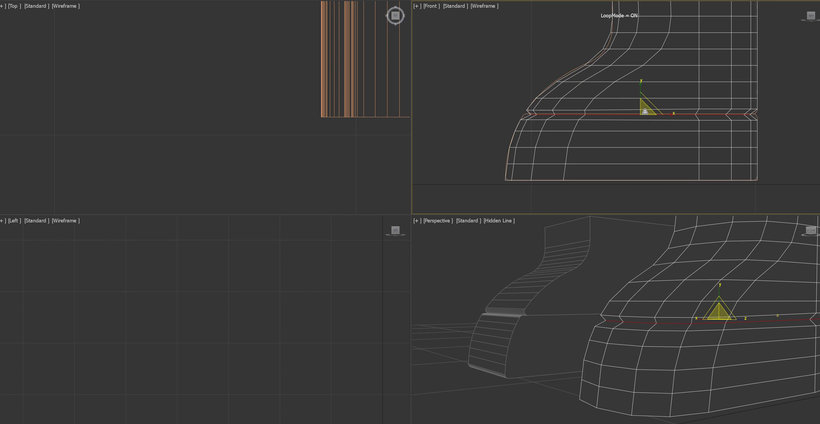Open the [+] menu of the Perspective viewport

(416, 220)
